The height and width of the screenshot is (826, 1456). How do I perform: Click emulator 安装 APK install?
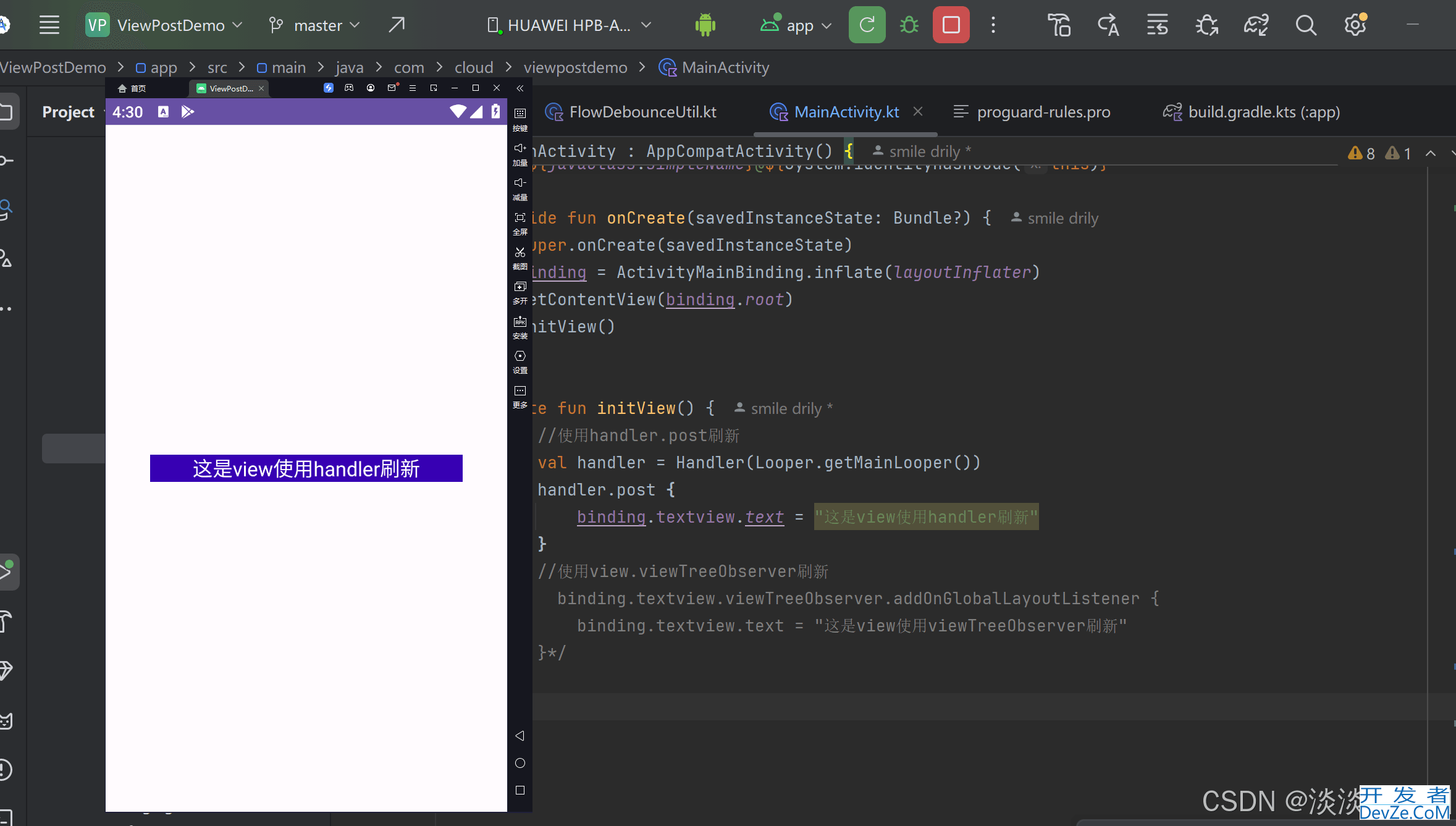520,327
